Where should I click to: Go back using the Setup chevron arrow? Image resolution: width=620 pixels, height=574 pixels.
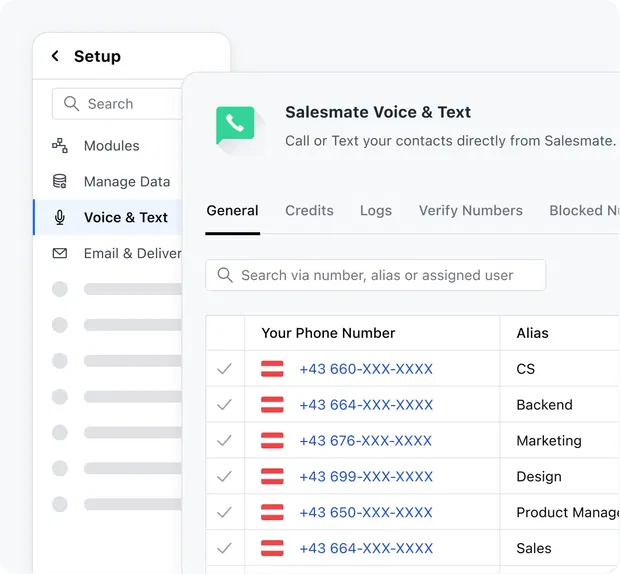[55, 56]
